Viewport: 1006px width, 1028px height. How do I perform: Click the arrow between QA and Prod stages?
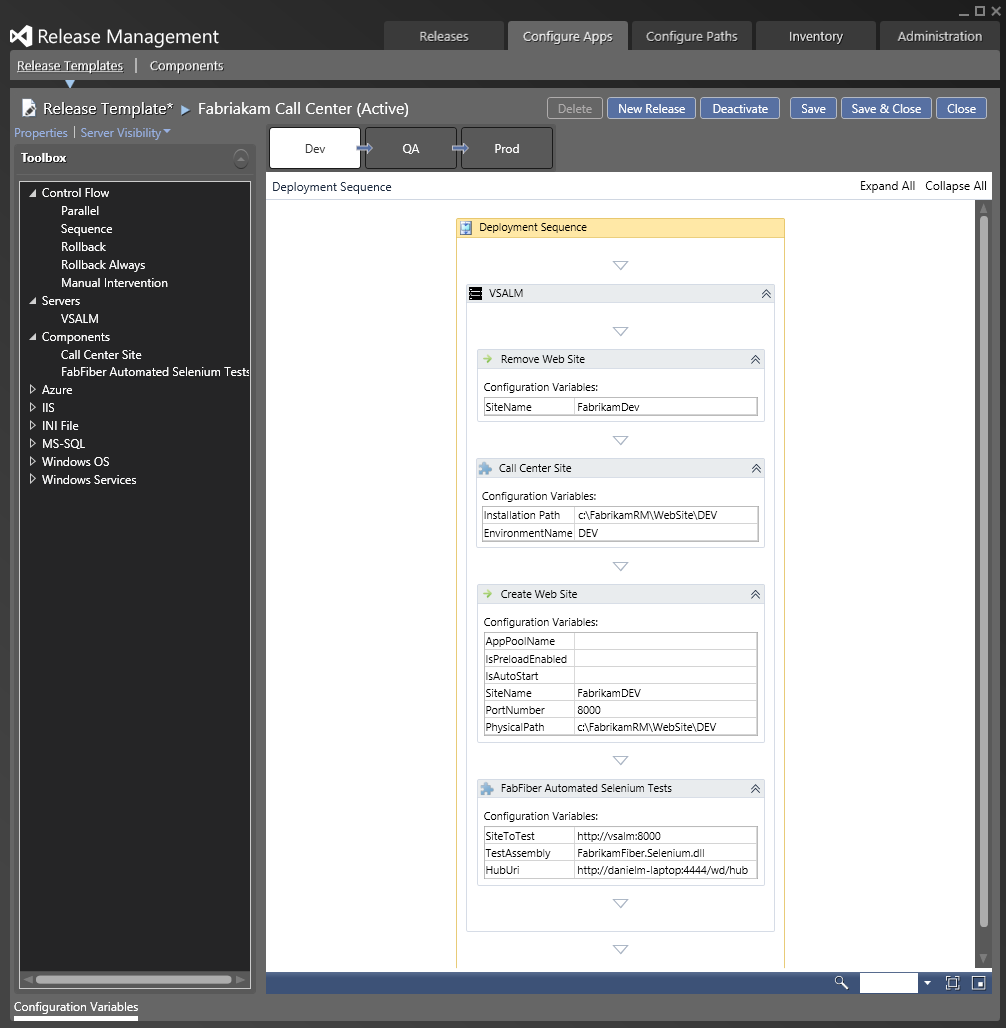pos(460,148)
